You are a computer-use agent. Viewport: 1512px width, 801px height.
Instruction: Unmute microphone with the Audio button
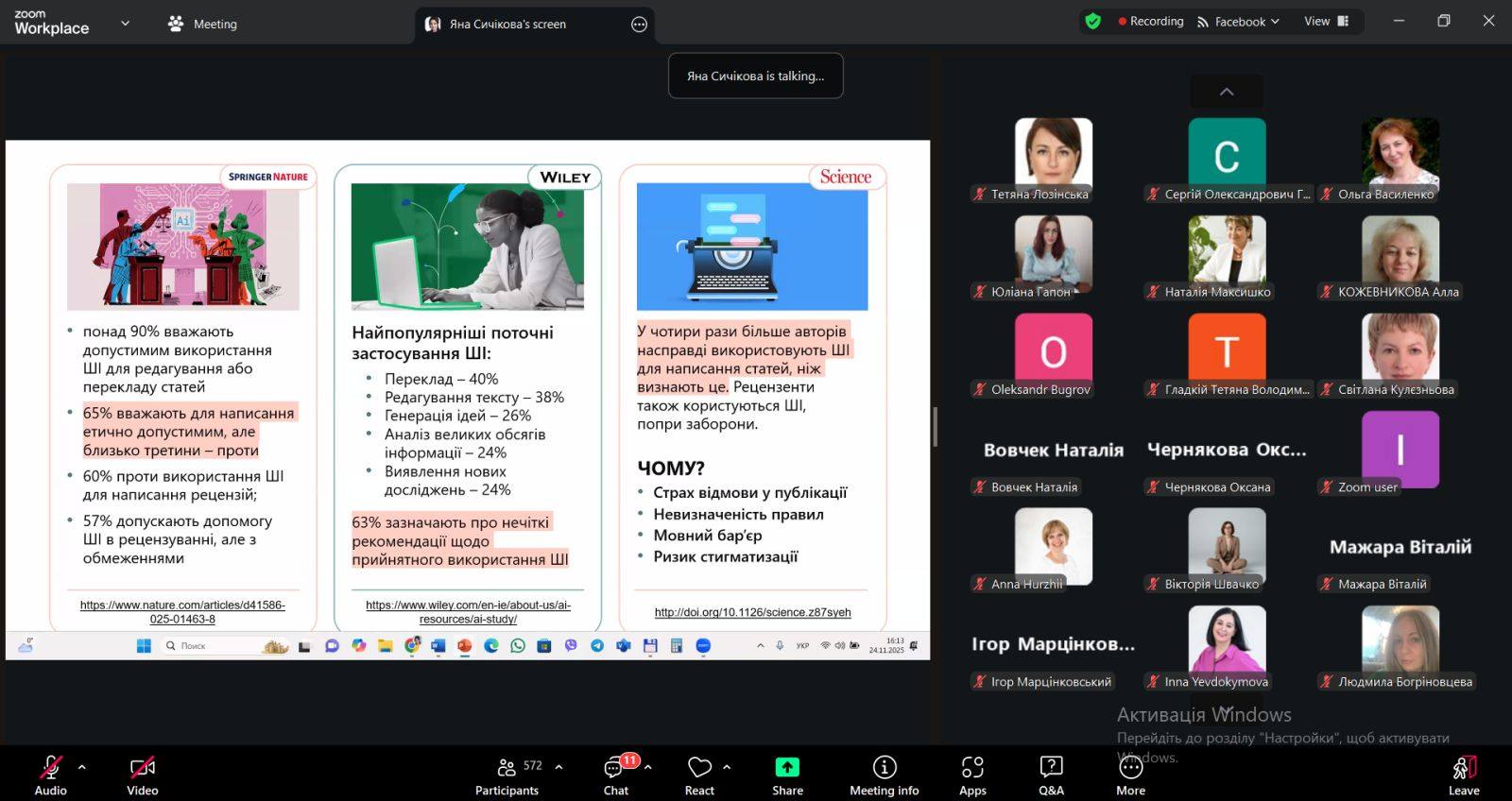50,774
